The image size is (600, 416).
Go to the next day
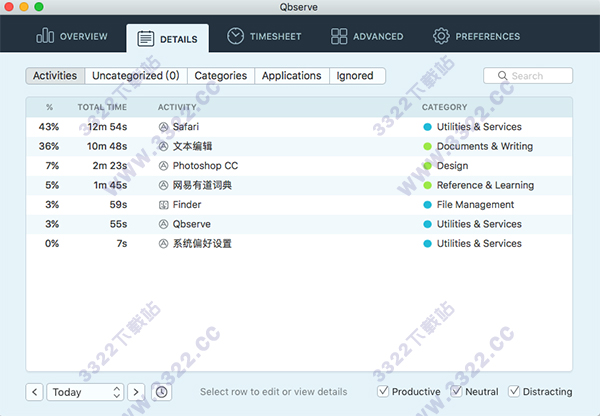(x=136, y=392)
